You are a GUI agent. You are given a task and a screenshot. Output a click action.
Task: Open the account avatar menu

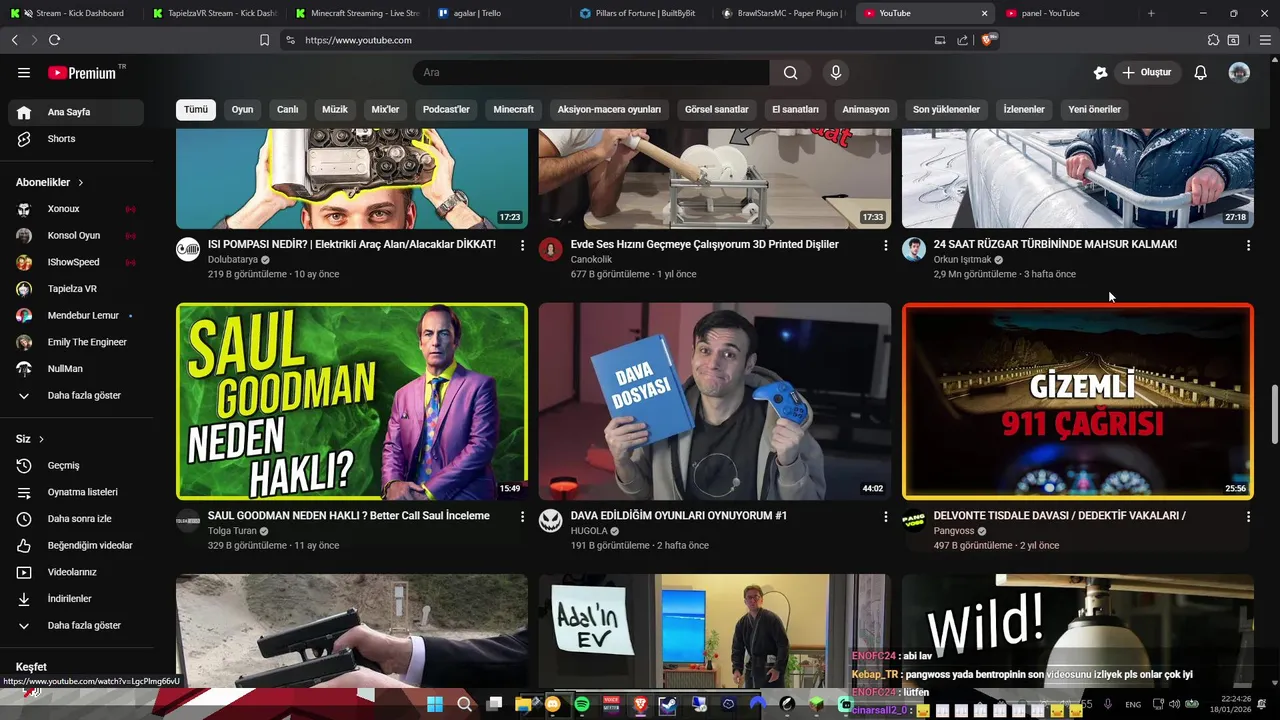pyautogui.click(x=1239, y=72)
